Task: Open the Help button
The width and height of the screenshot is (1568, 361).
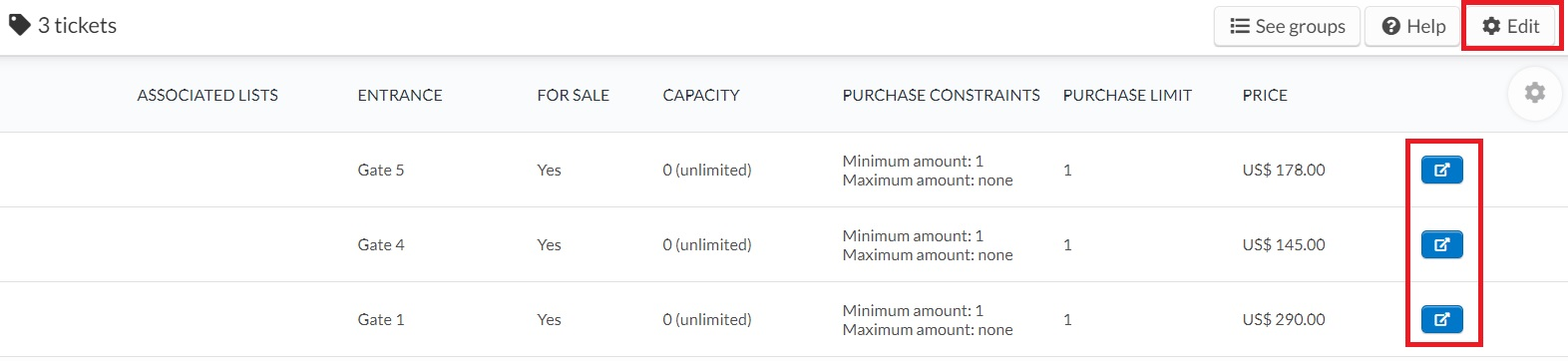Action: pyautogui.click(x=1413, y=26)
